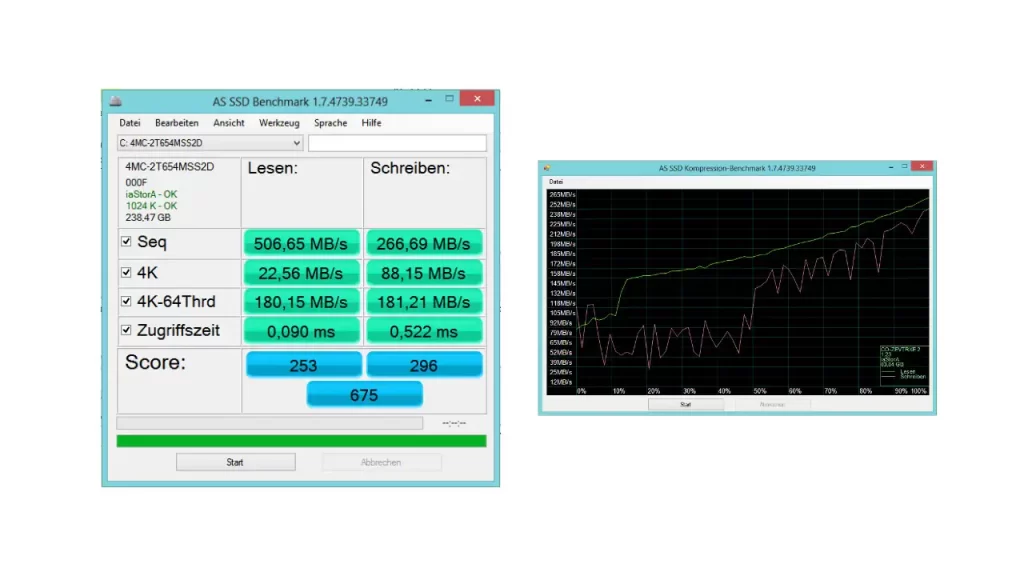The width and height of the screenshot is (1024, 576).
Task: Open the Bearbeiten menu
Action: click(x=177, y=122)
